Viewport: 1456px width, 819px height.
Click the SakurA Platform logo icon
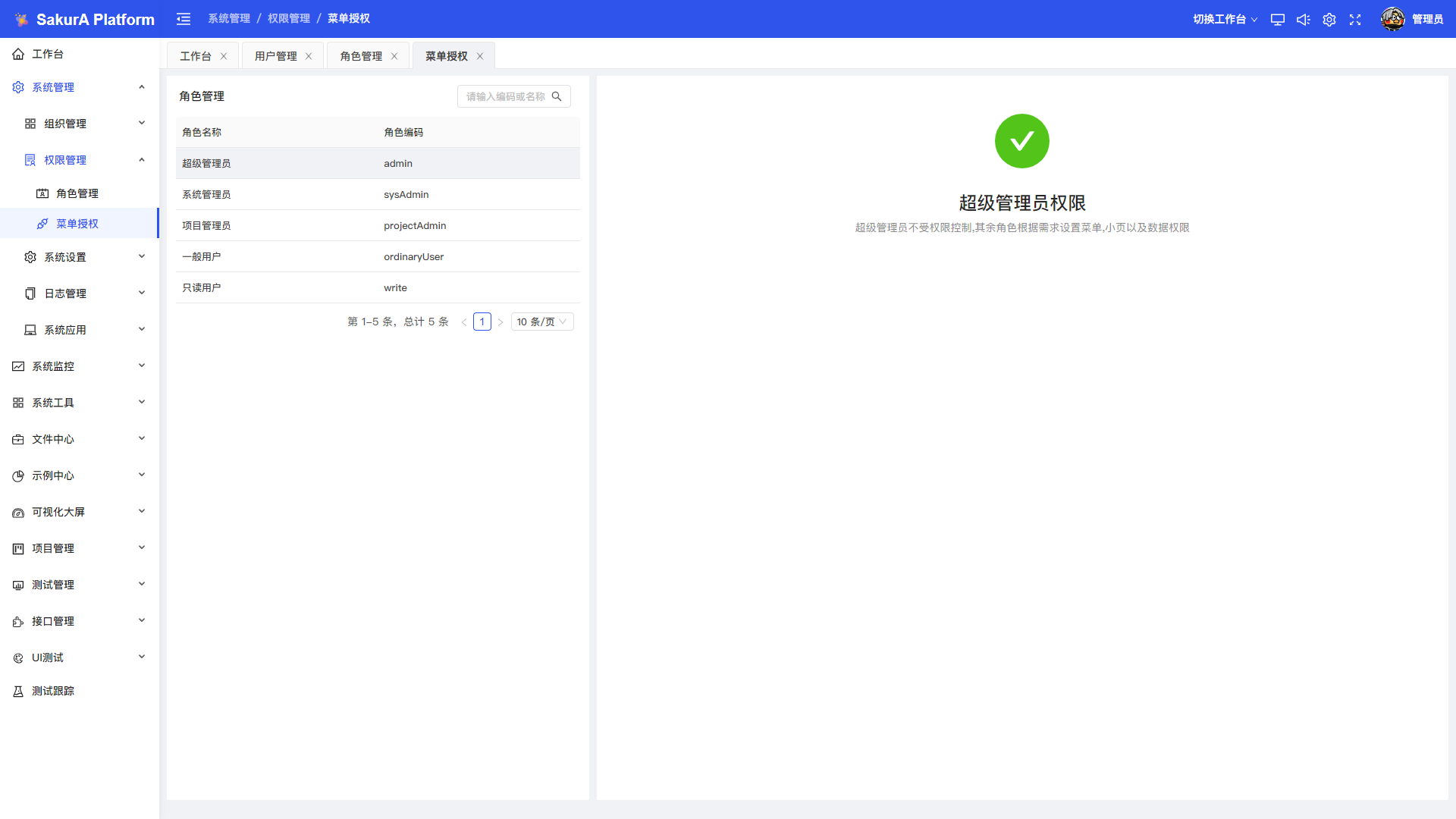pos(21,20)
